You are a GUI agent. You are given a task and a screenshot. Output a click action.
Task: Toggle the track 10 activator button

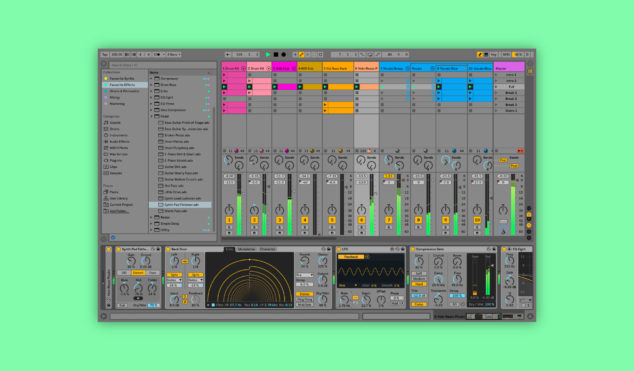tap(477, 220)
